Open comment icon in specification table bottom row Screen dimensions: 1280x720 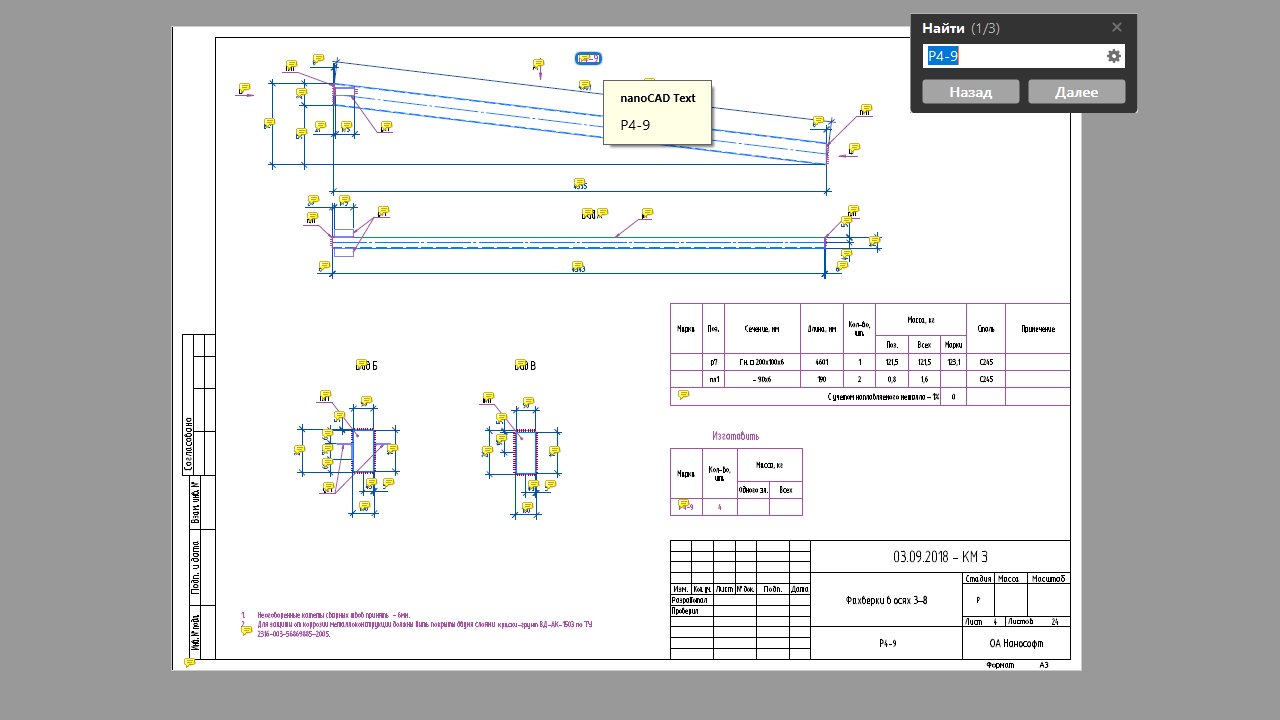(x=683, y=394)
